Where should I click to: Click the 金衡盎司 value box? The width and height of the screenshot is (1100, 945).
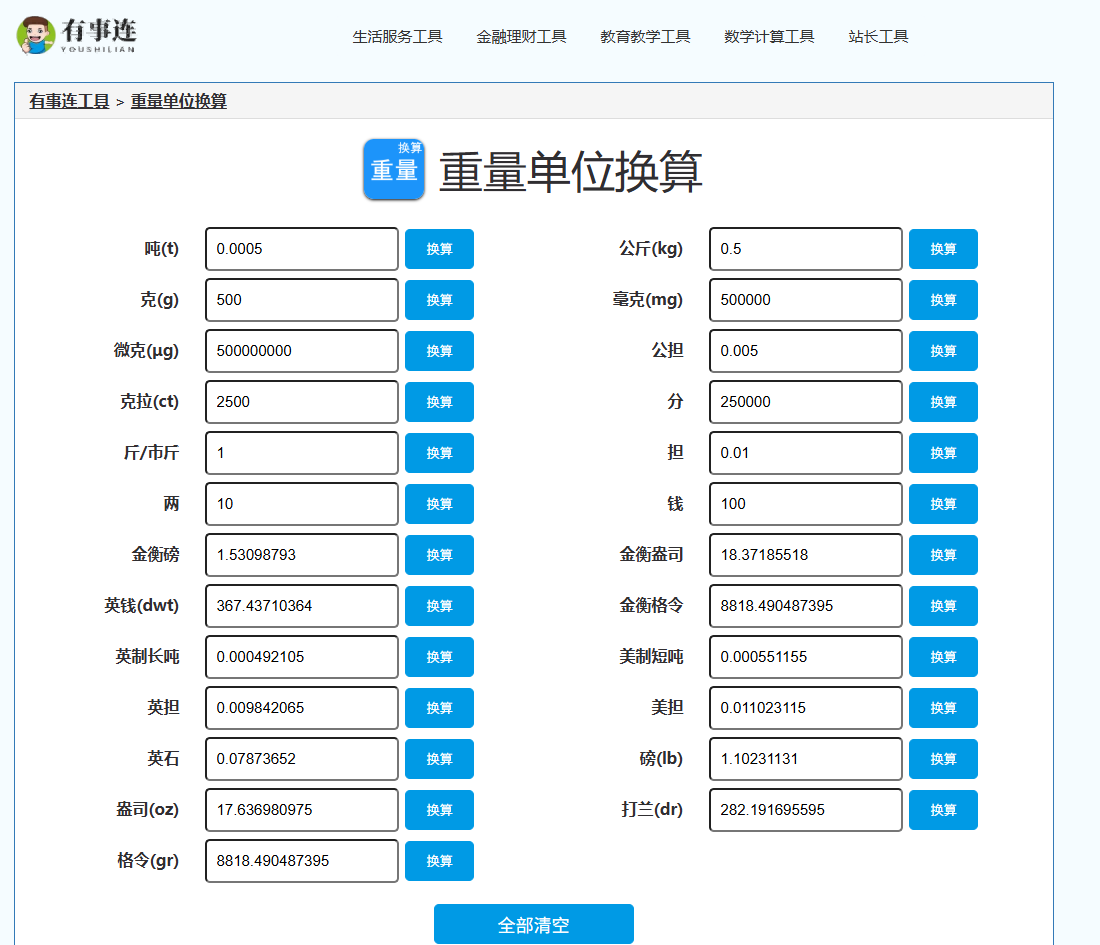[806, 555]
